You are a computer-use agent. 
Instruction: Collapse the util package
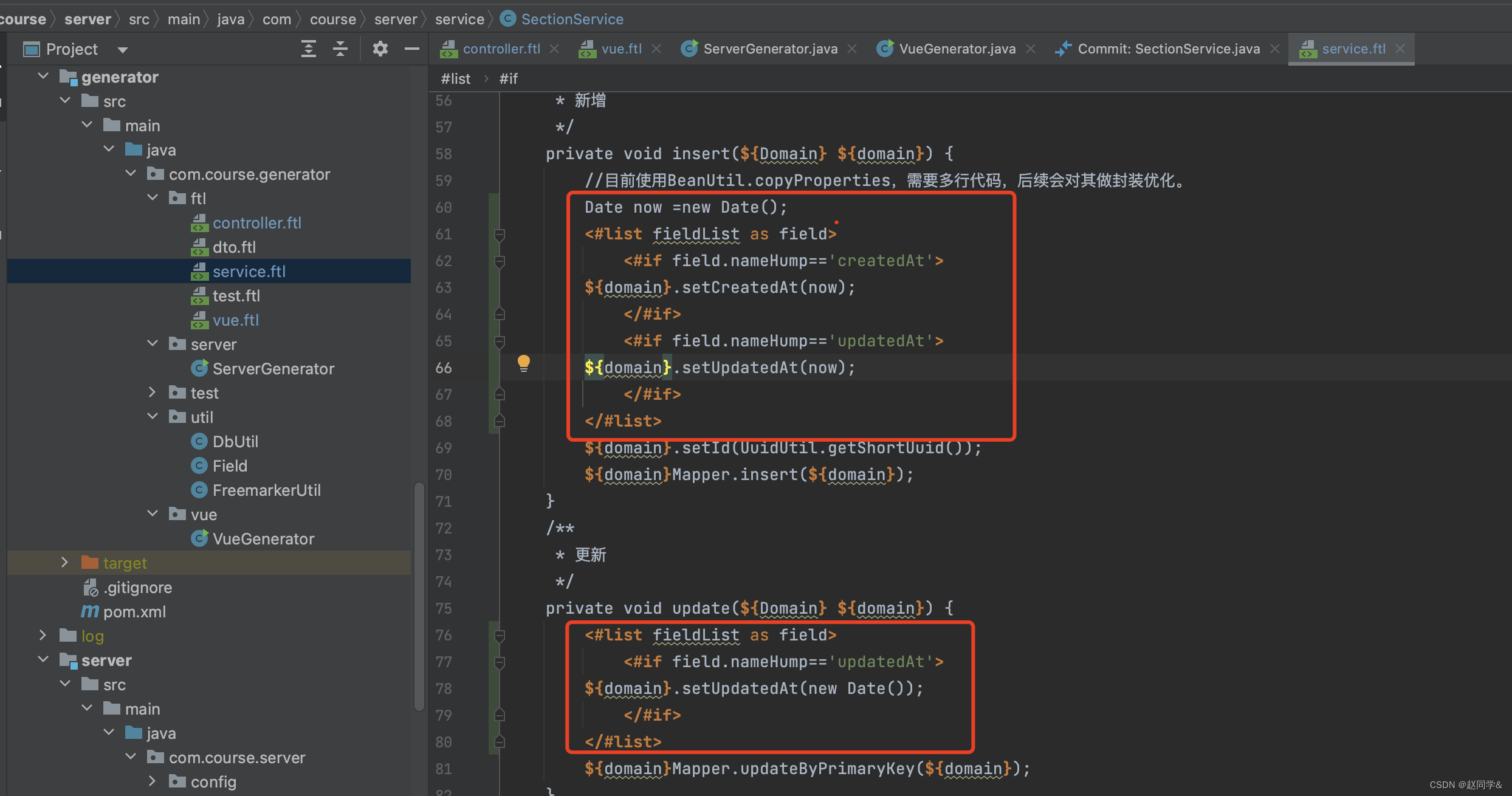(x=153, y=417)
